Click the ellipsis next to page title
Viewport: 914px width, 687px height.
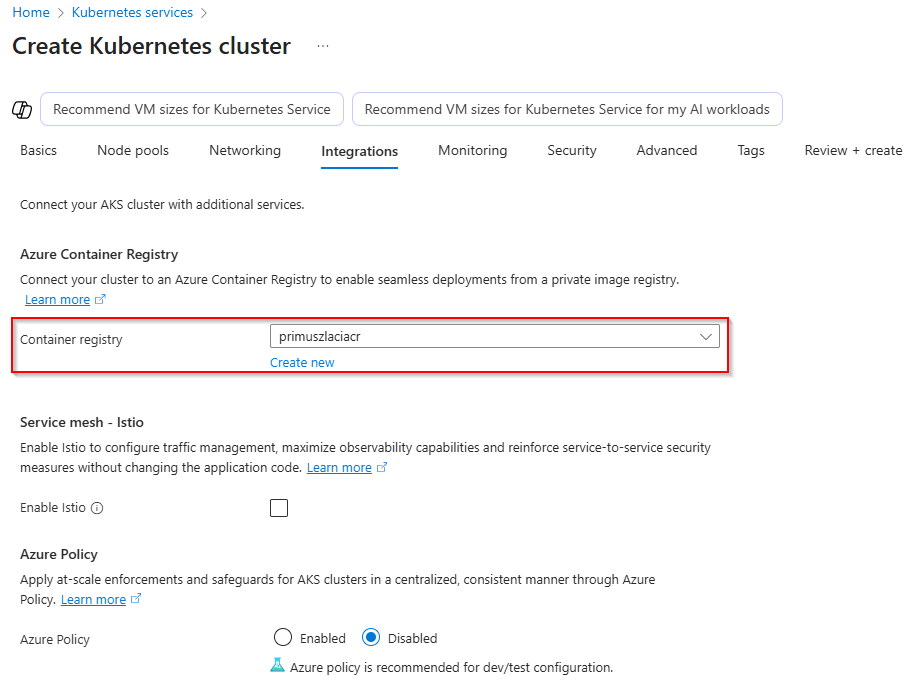pos(323,46)
